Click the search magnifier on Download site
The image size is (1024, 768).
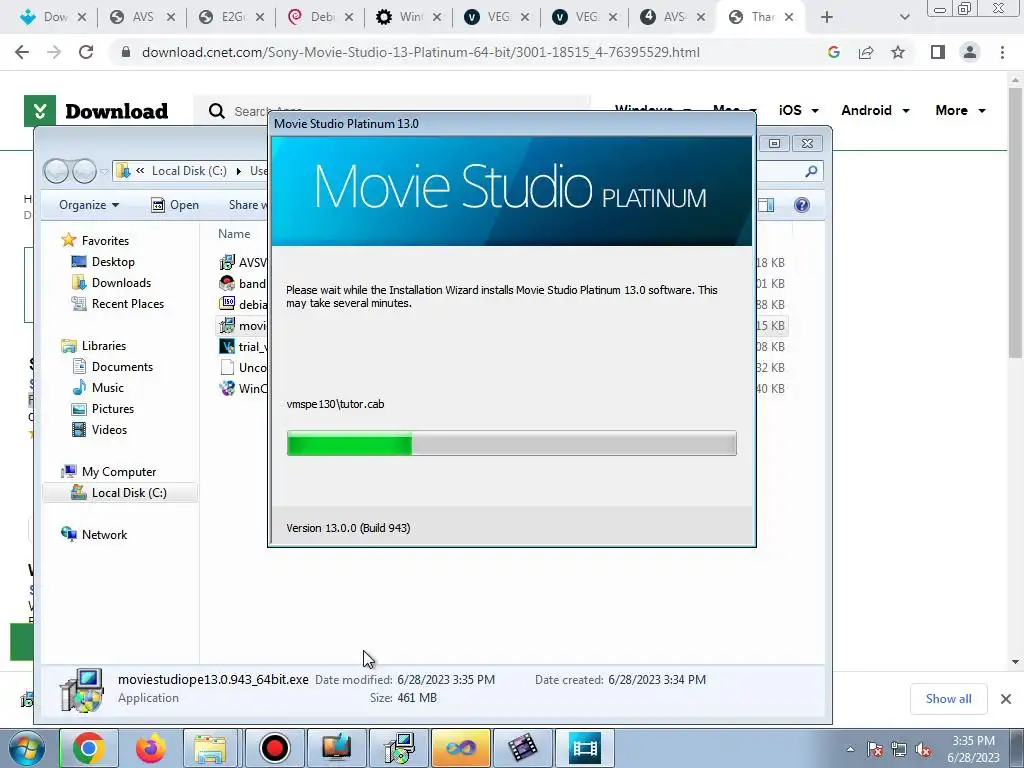[217, 111]
